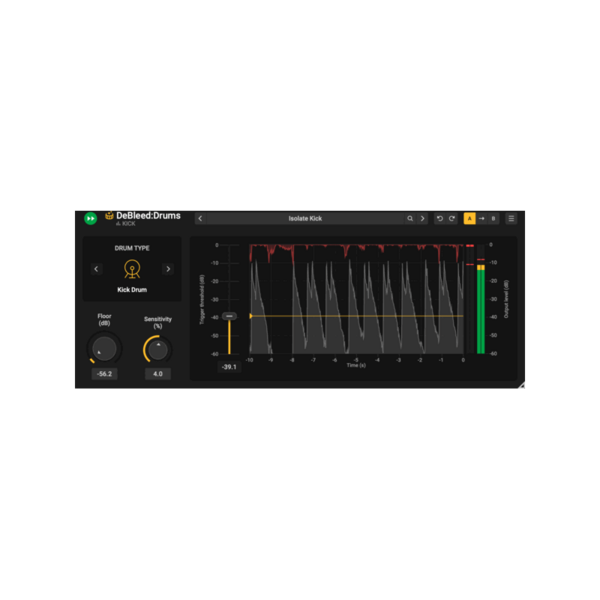The width and height of the screenshot is (600, 600).
Task: Select next drum type arrow
Action: click(168, 269)
